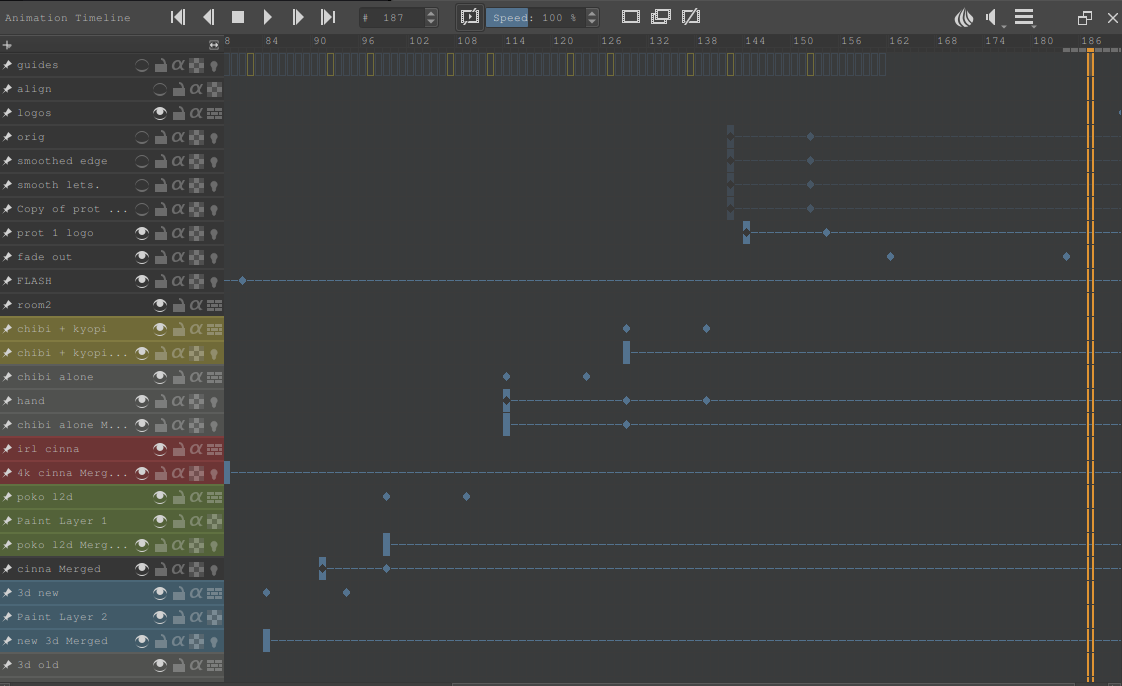
Task: Stop animation playback
Action: (x=238, y=17)
